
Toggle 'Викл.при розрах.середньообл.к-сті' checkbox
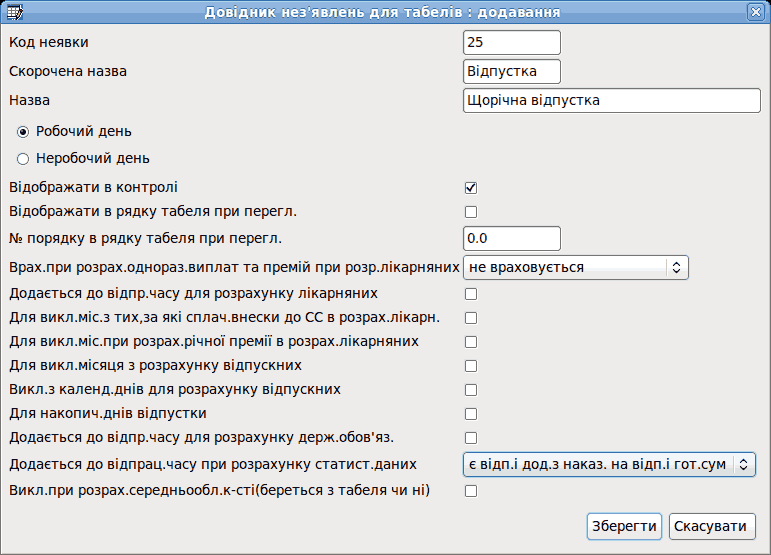click(x=471, y=491)
